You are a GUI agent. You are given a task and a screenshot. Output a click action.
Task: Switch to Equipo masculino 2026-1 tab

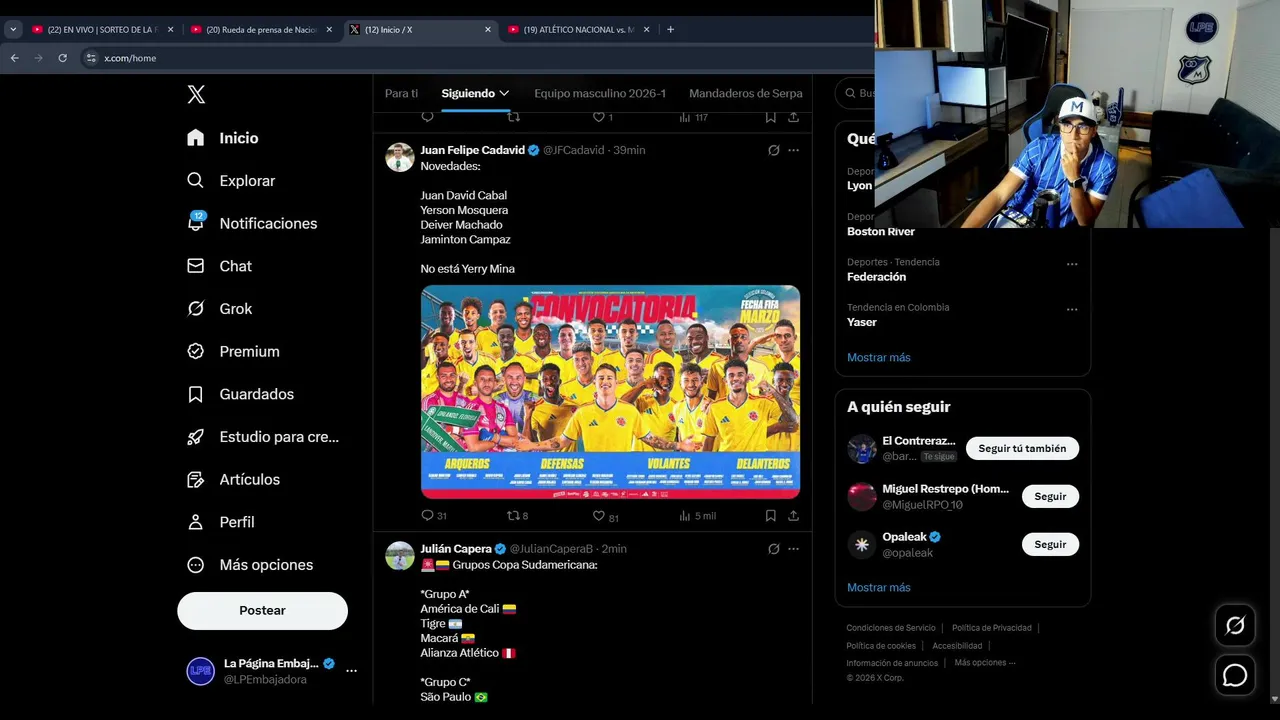[x=600, y=93]
